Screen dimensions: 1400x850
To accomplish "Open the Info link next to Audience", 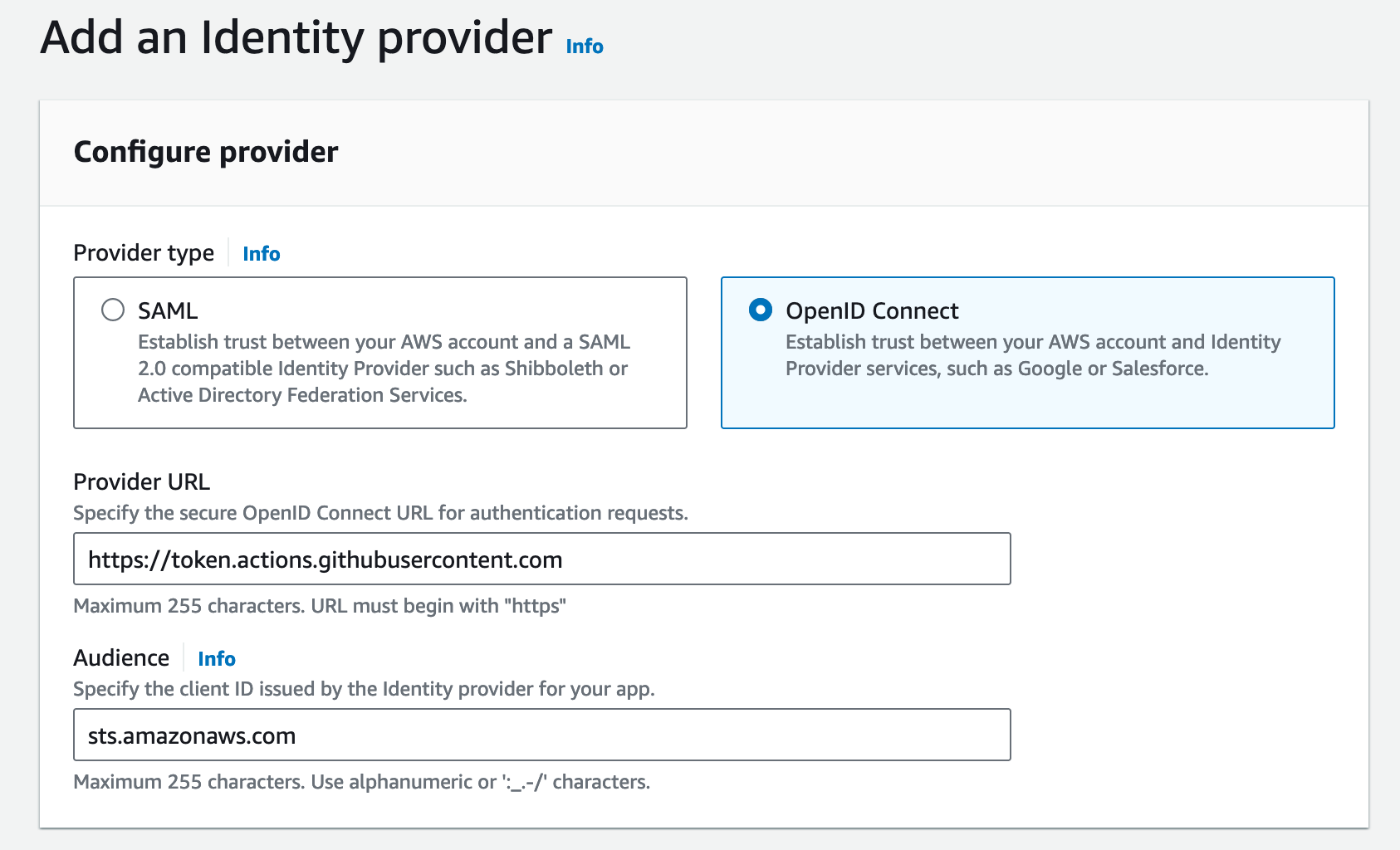I will pos(215,658).
